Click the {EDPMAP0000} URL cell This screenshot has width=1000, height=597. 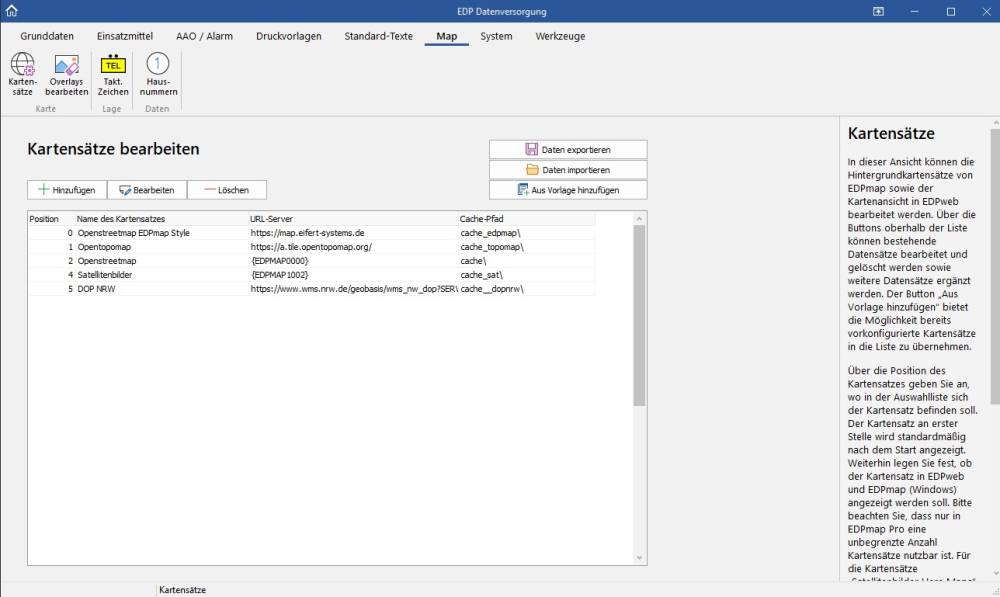(353, 261)
